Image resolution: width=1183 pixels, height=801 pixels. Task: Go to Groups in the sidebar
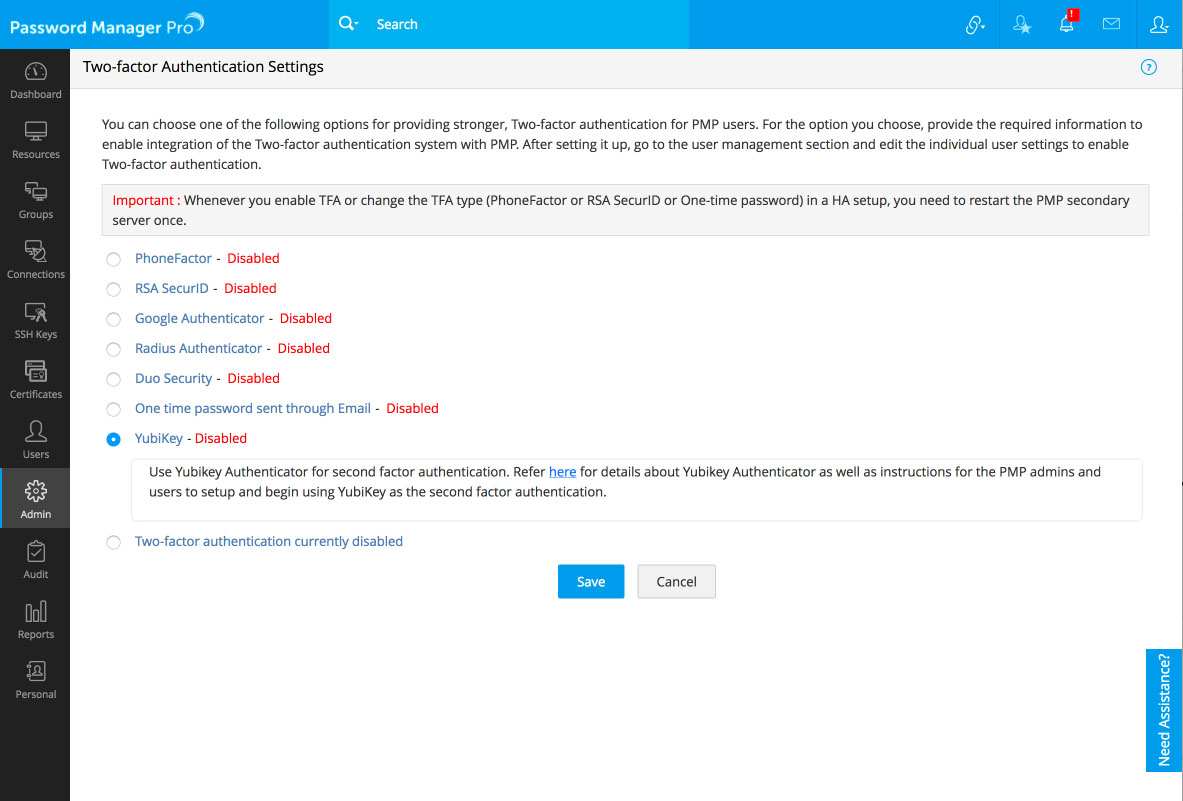pyautogui.click(x=35, y=200)
